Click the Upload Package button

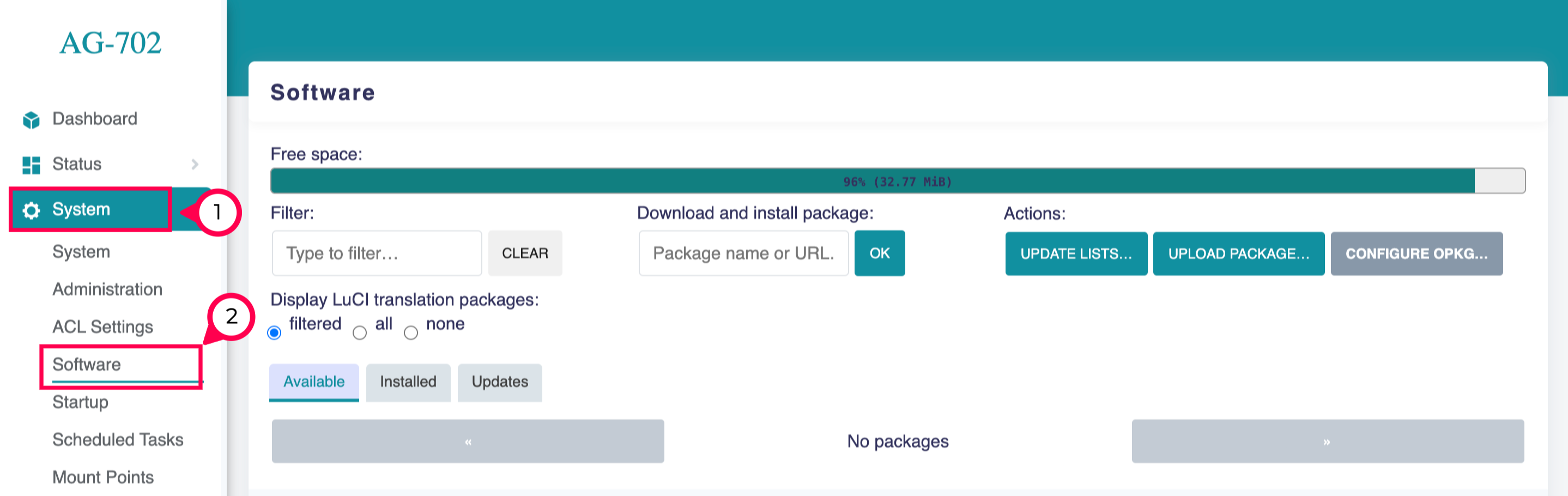[x=1238, y=254]
